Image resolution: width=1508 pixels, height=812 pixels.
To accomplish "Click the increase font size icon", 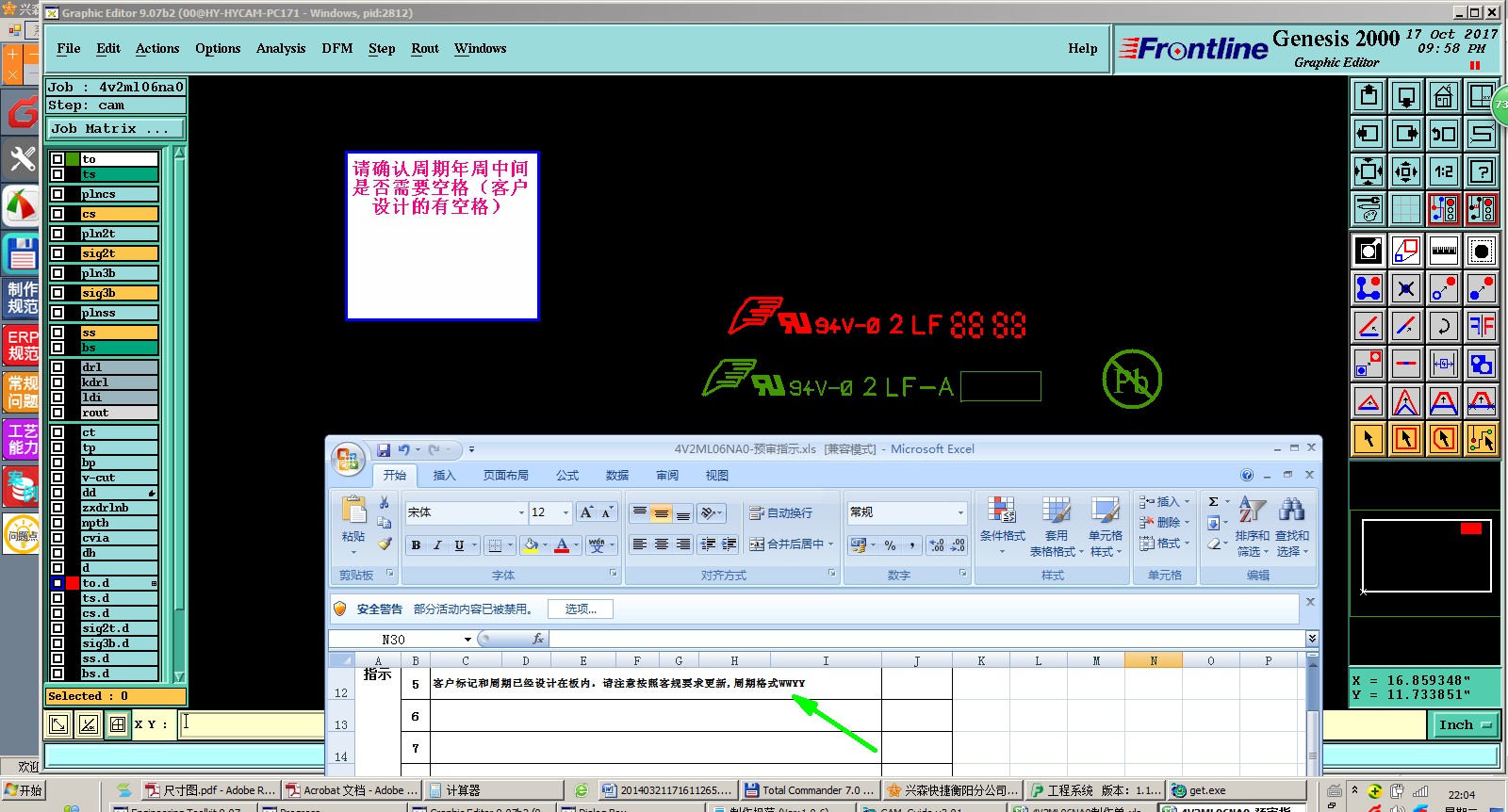I will click(x=586, y=512).
